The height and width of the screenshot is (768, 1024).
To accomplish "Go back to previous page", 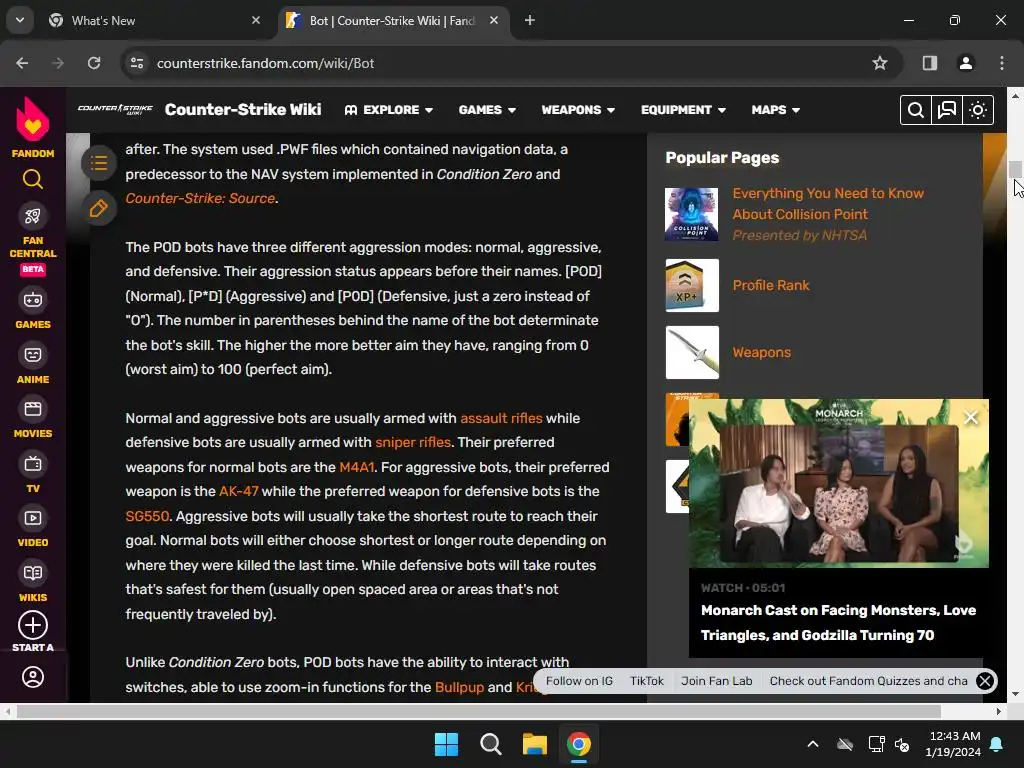I will tap(22, 63).
